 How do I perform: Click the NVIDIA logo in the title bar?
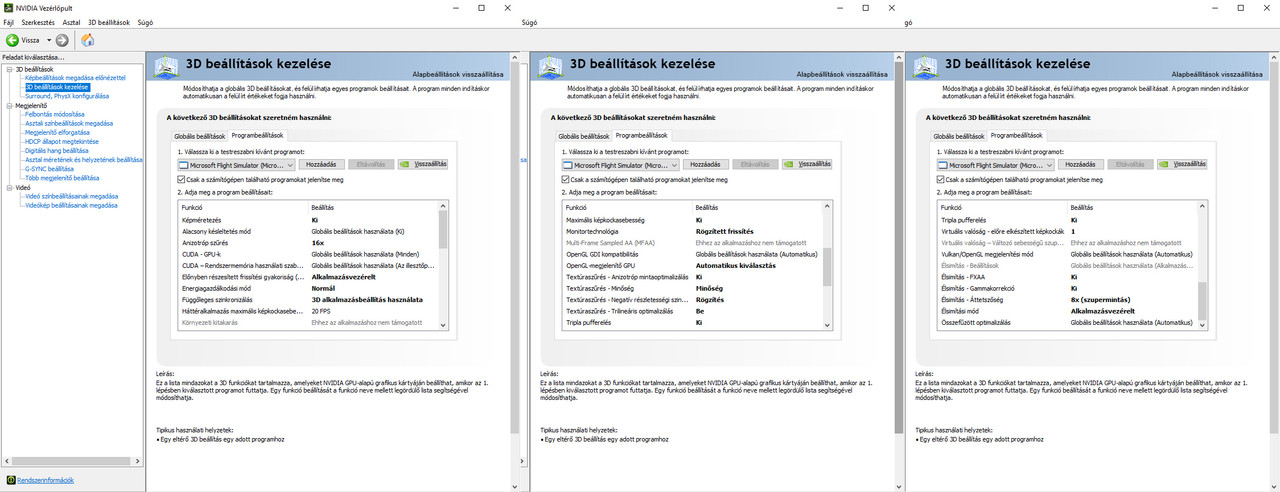(7, 7)
